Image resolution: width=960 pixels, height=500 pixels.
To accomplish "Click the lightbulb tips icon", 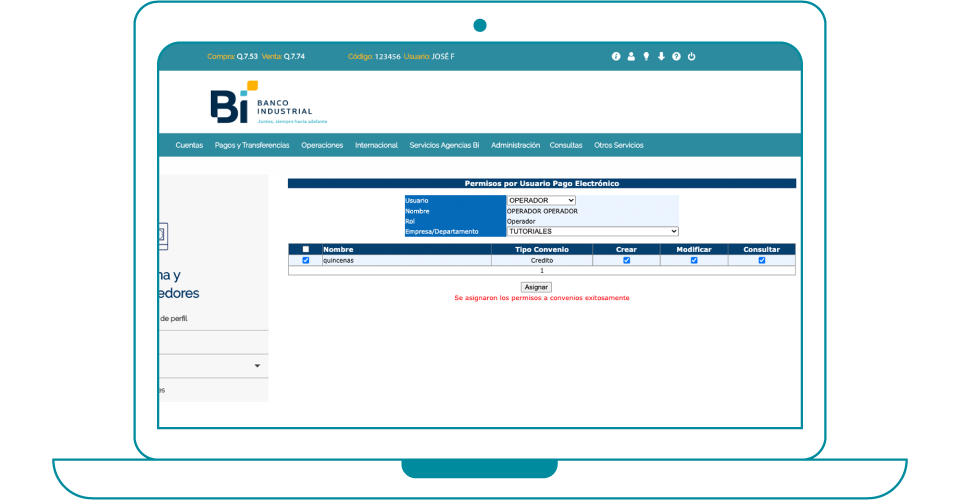I will [646, 56].
